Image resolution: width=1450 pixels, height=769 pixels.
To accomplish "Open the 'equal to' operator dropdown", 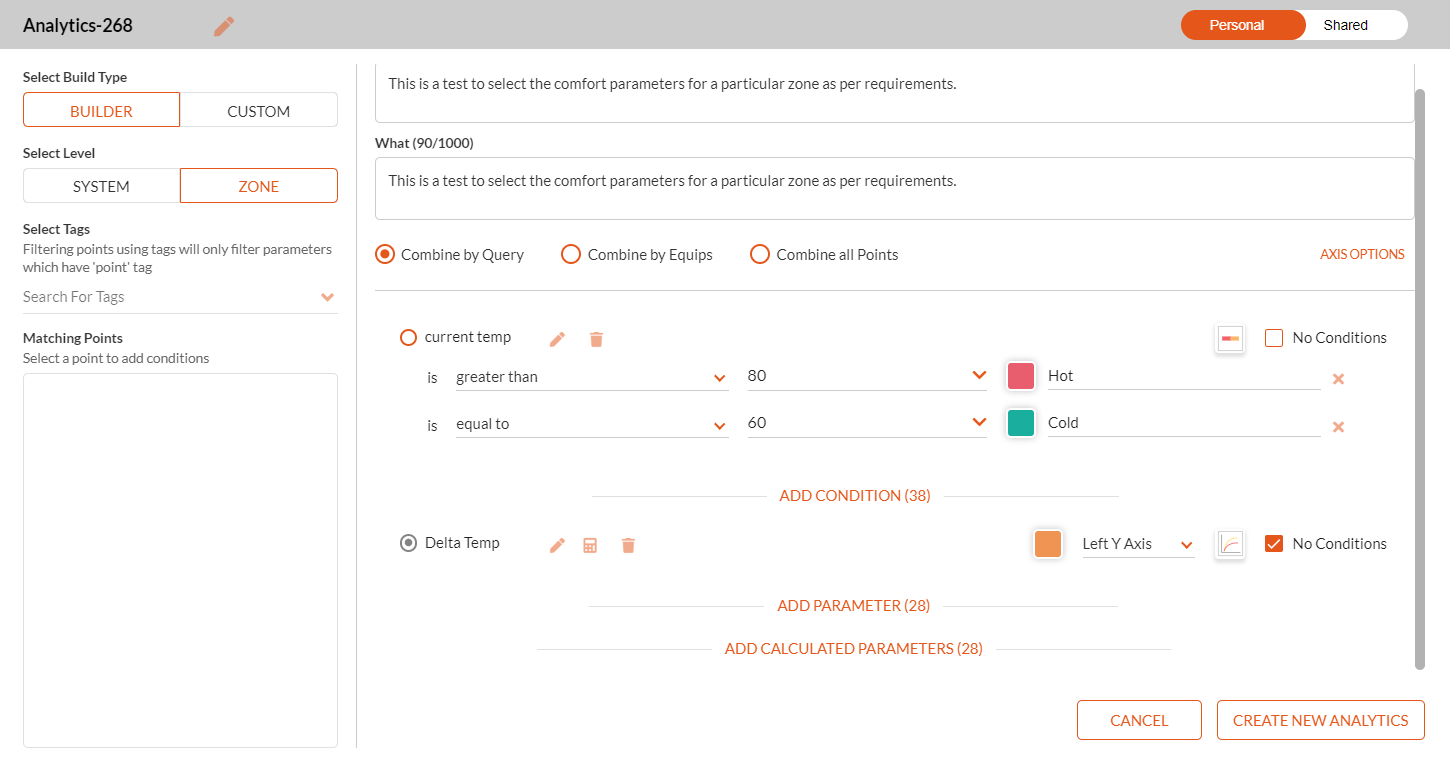I will 592,424.
